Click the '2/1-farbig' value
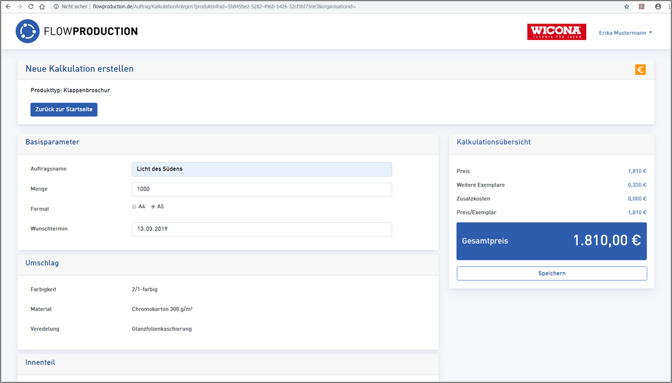The image size is (672, 383). coord(144,290)
